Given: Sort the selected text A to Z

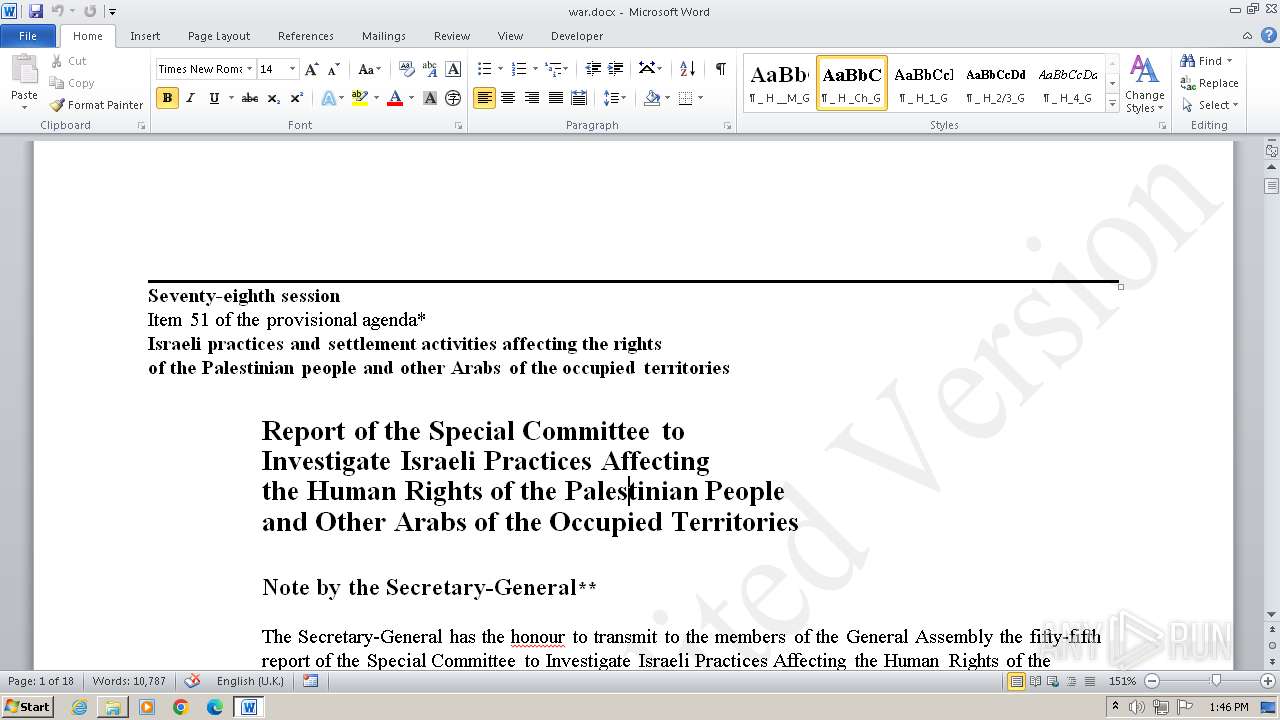Looking at the screenshot, I should [x=687, y=69].
